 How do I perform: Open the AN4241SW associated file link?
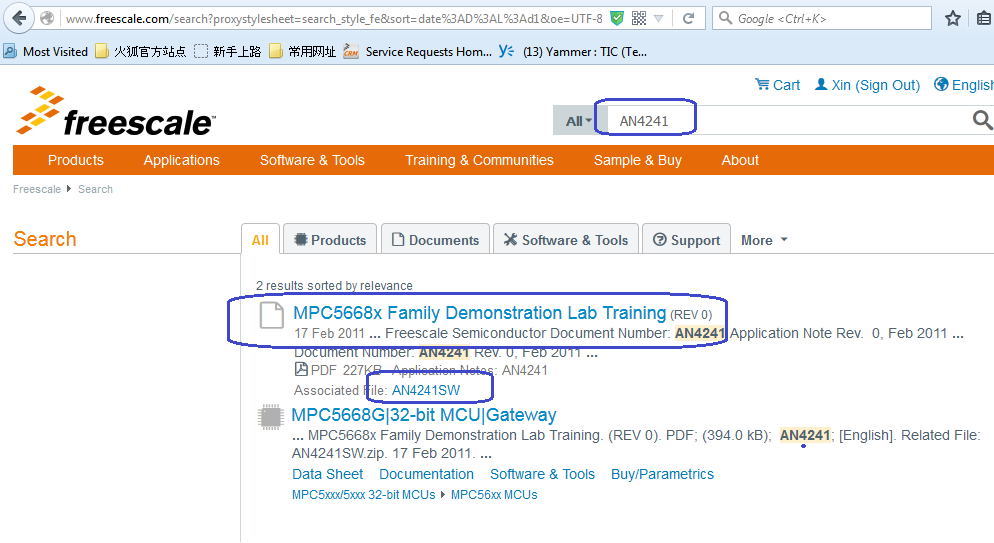coord(426,390)
